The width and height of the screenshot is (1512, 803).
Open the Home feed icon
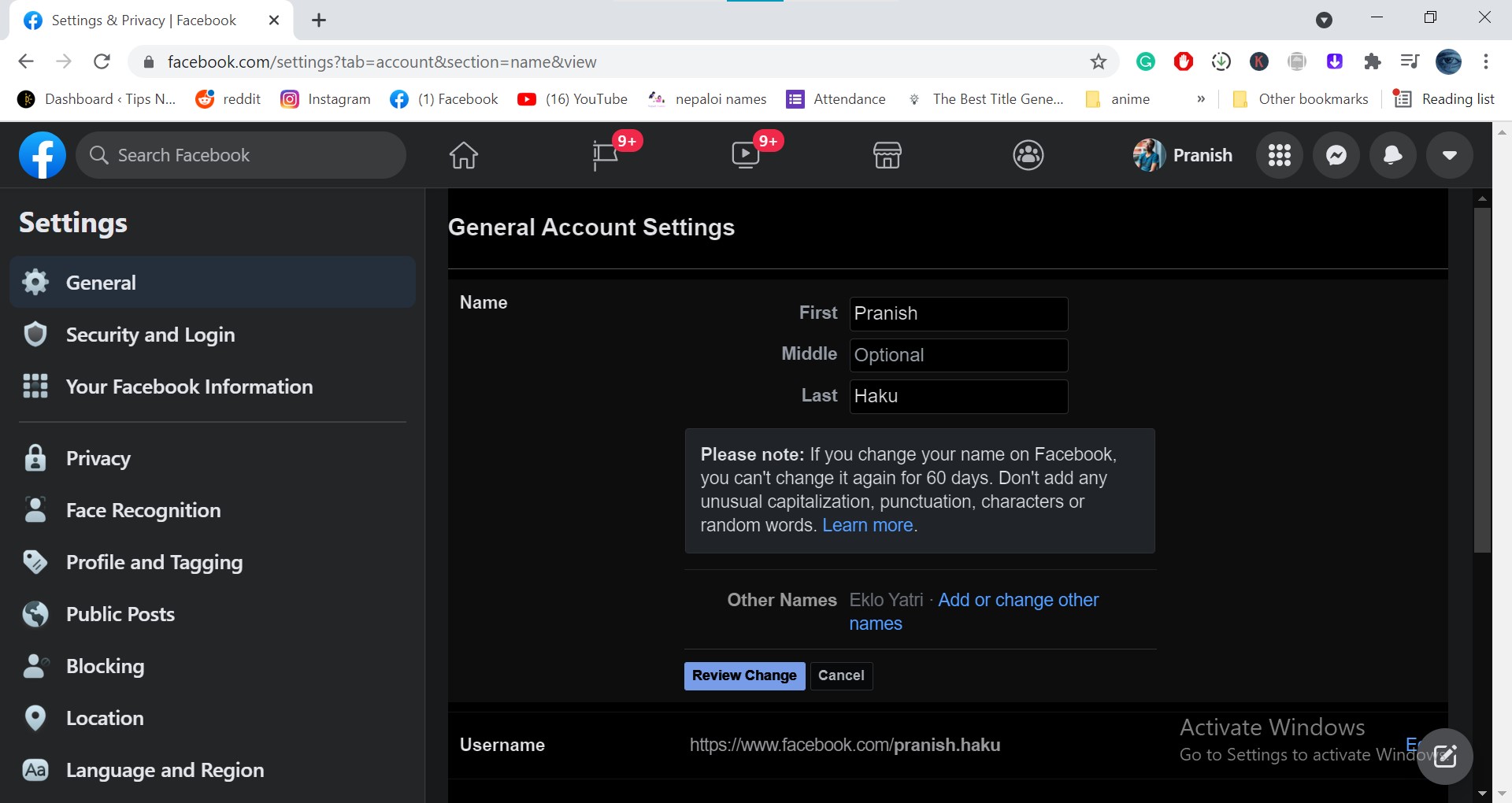(x=464, y=155)
